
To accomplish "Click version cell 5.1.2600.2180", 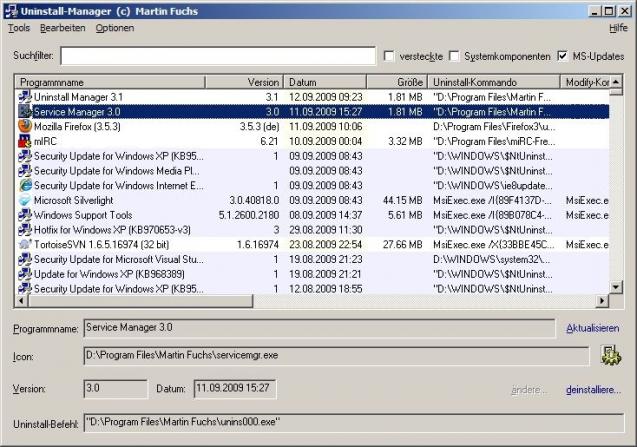I will click(249, 215).
